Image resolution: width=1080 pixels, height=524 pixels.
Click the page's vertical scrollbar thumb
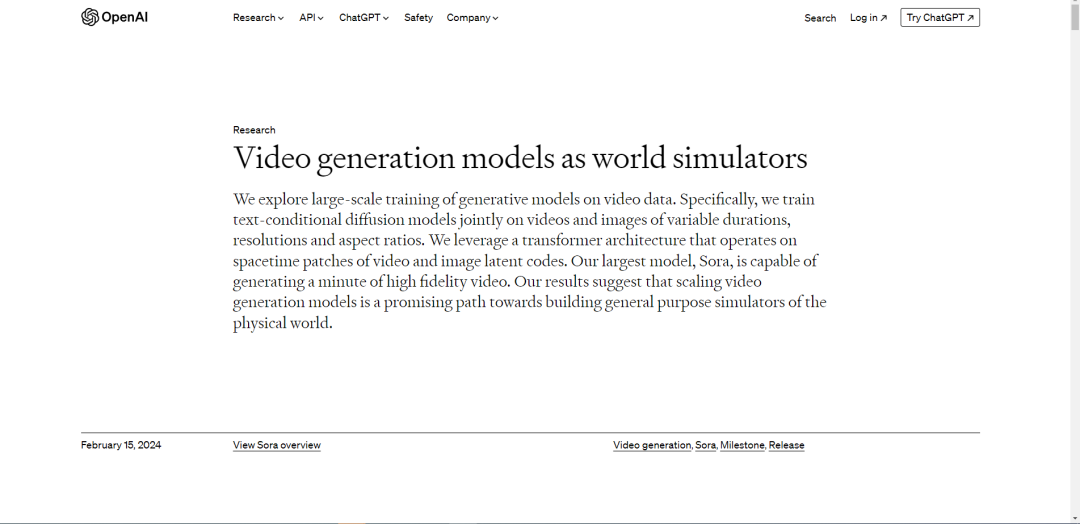tap(1074, 17)
